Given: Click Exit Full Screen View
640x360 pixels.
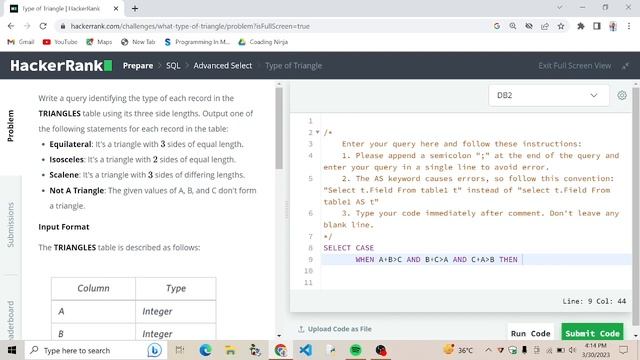Looking at the screenshot, I should pos(575,65).
